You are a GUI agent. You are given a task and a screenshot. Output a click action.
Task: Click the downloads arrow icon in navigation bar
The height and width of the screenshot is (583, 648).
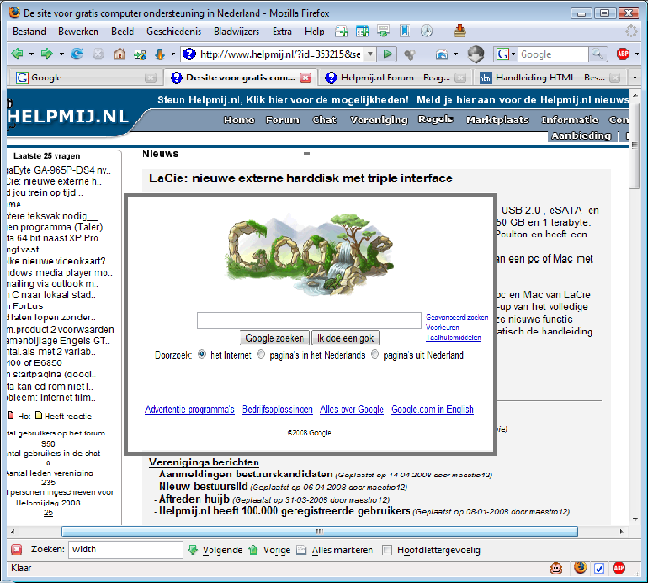pyautogui.click(x=160, y=54)
